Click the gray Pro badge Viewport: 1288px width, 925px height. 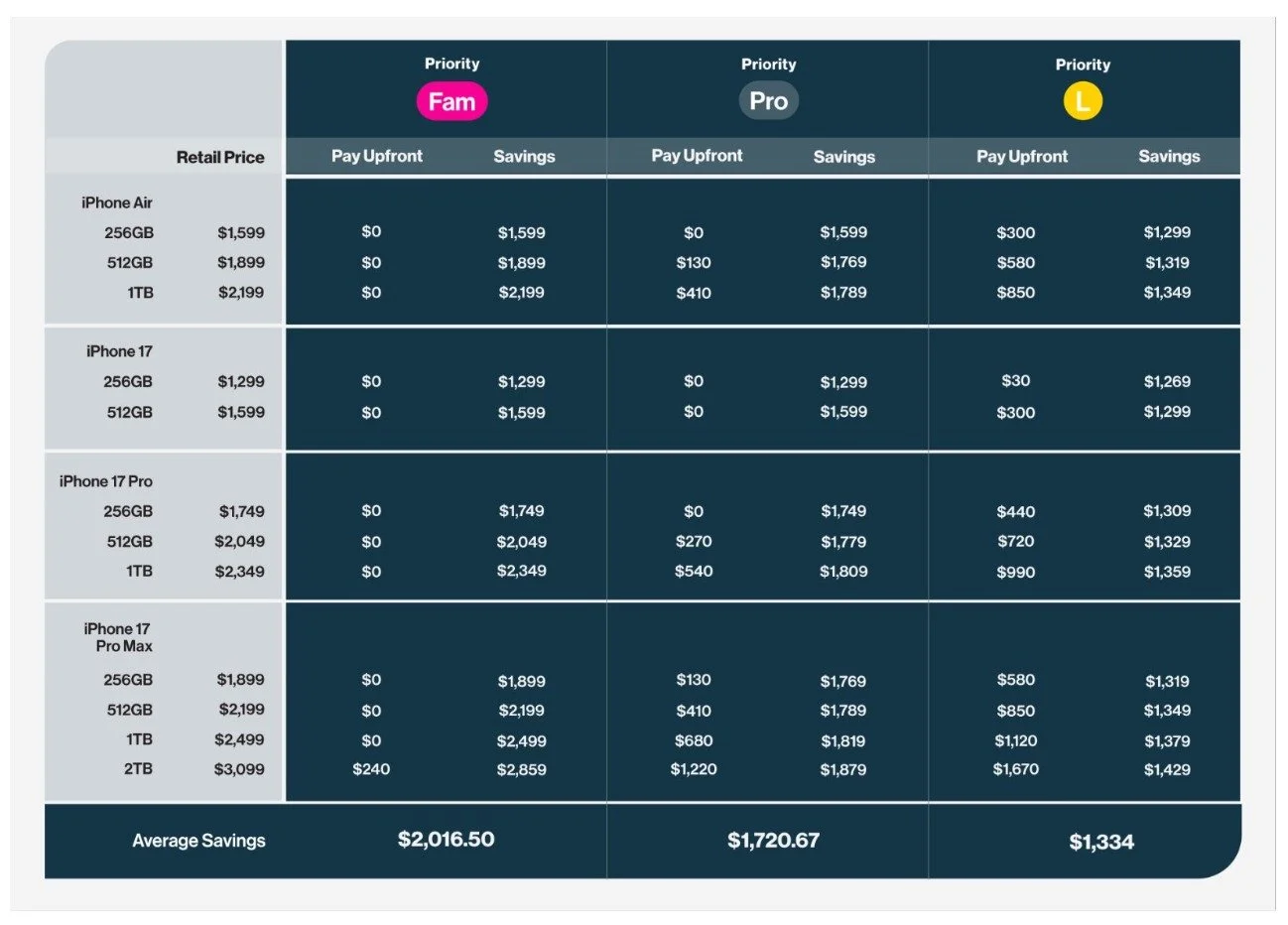click(x=768, y=101)
